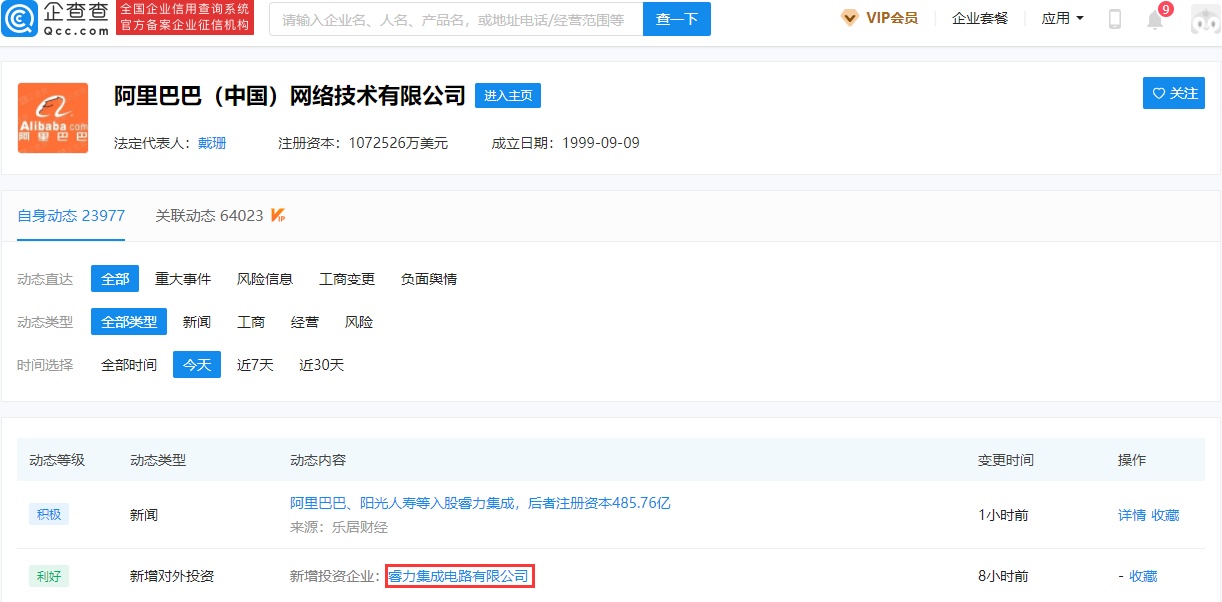Choose the 风险 dynamic type
The width and height of the screenshot is (1222, 602).
[359, 322]
